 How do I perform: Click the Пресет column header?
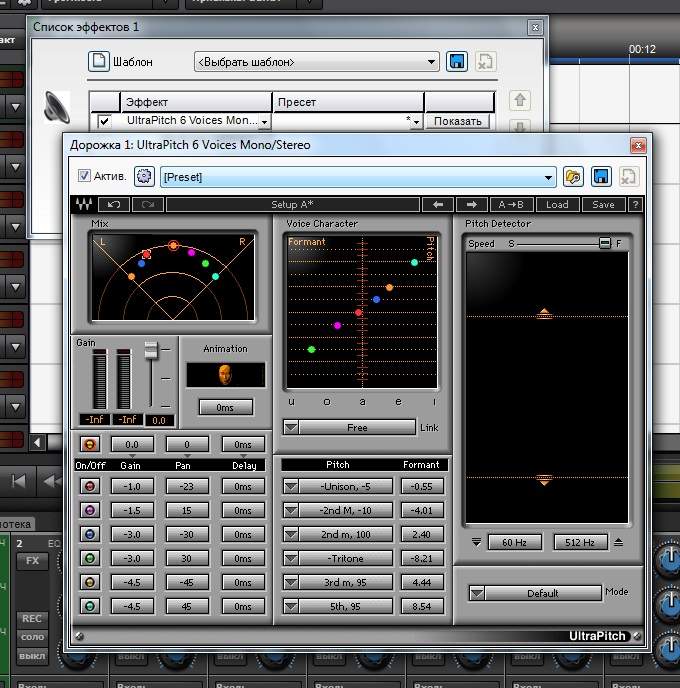tap(348, 102)
